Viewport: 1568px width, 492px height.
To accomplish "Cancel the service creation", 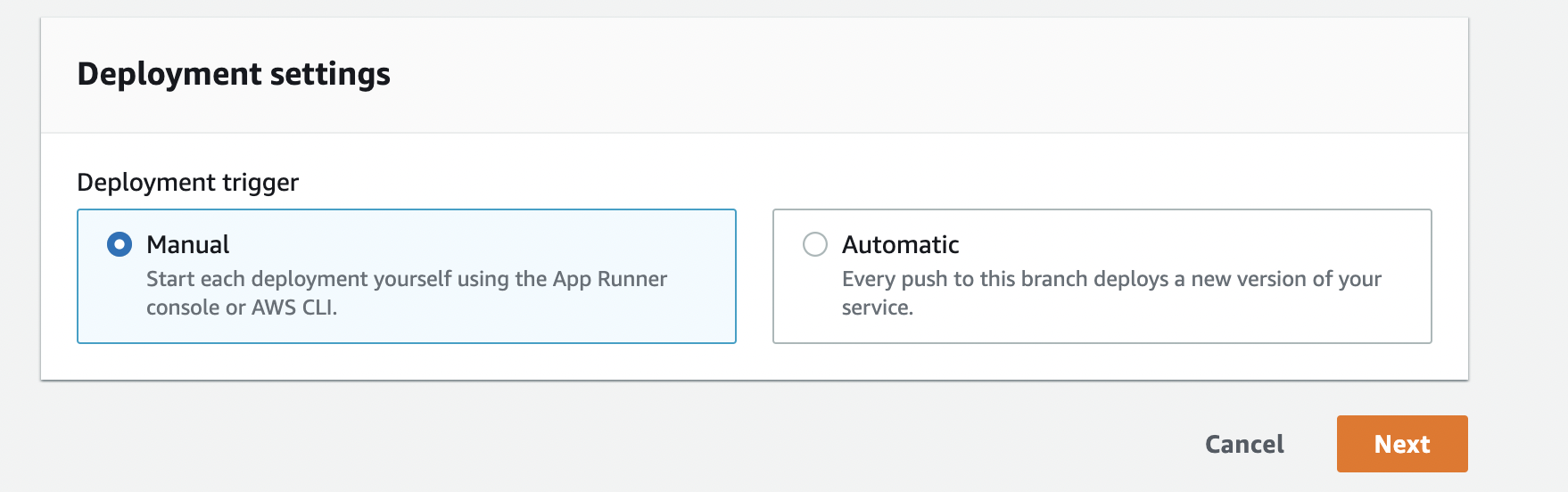I will tap(1244, 444).
